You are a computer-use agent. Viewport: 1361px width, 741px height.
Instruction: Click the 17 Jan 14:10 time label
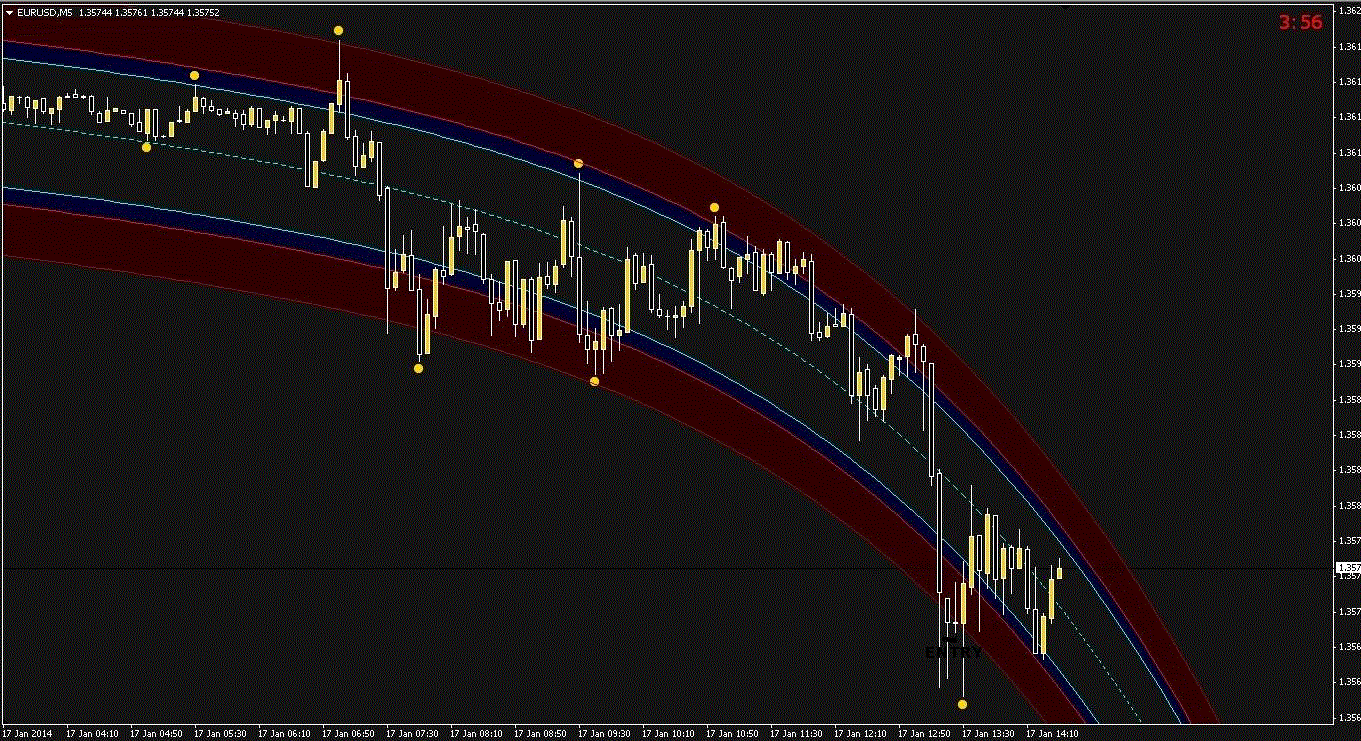point(1052,733)
